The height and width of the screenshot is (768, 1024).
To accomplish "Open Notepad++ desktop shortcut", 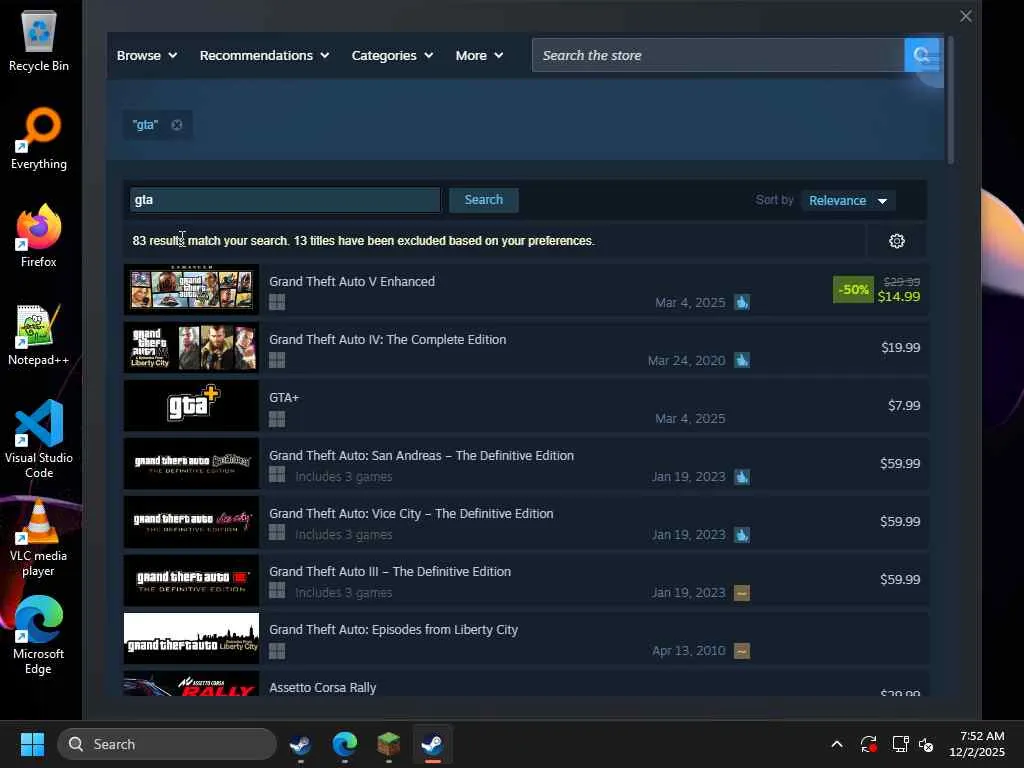I will 39,334.
